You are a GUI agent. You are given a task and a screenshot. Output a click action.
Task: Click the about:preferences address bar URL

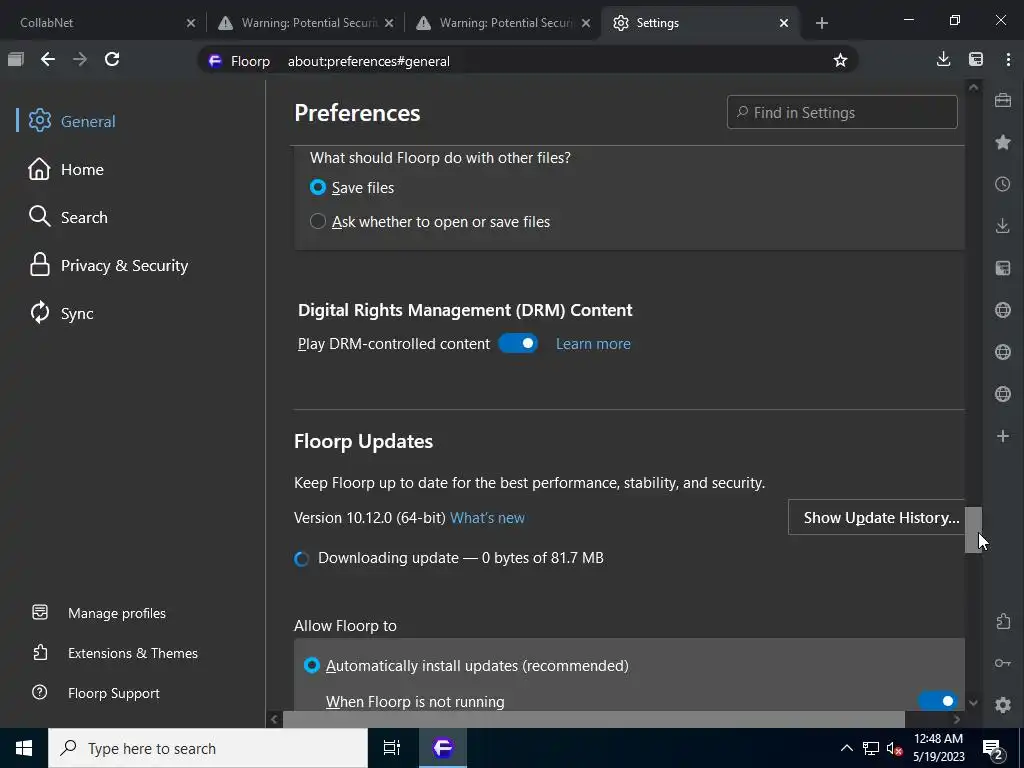(368, 61)
